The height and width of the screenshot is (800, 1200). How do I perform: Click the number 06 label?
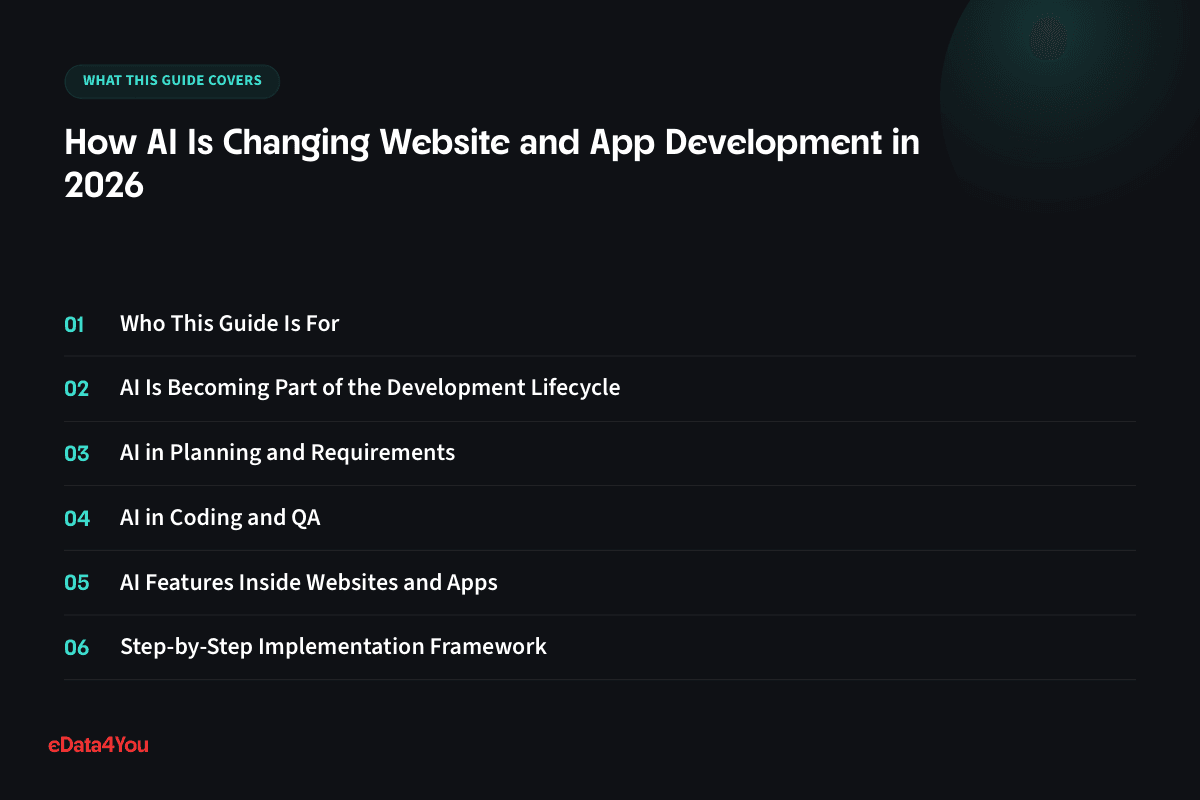[77, 647]
